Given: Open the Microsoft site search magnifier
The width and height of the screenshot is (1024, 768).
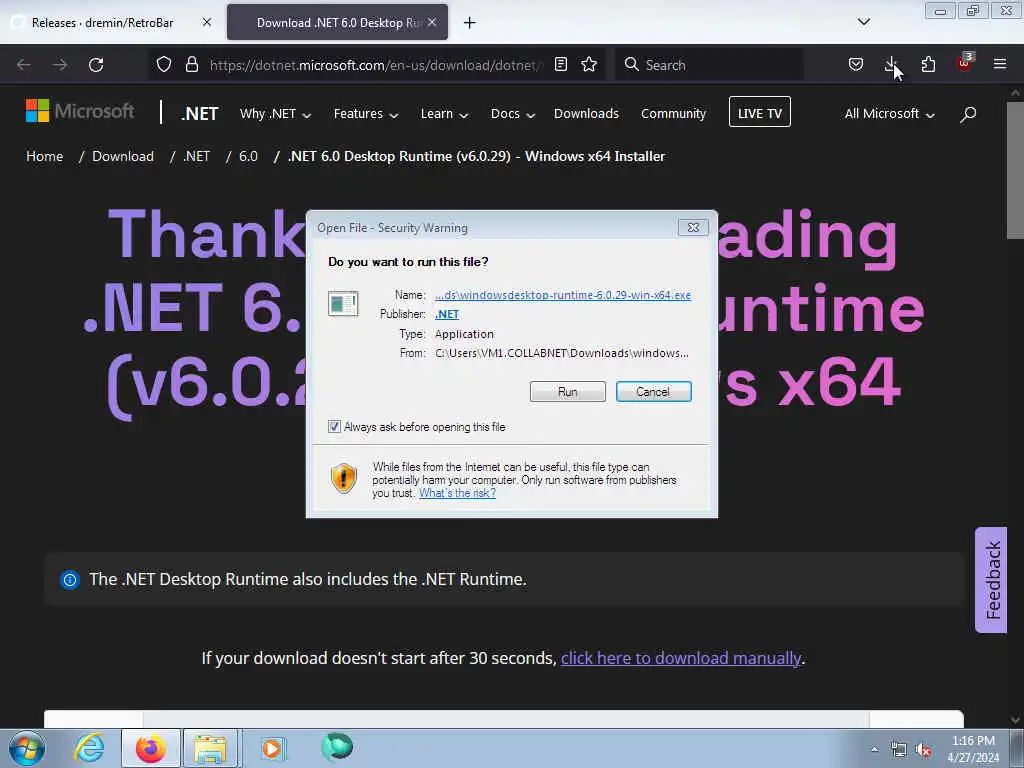Looking at the screenshot, I should (968, 114).
